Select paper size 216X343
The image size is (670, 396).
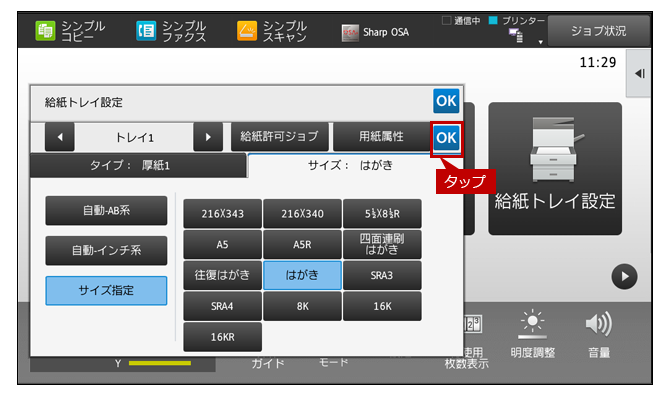point(223,214)
